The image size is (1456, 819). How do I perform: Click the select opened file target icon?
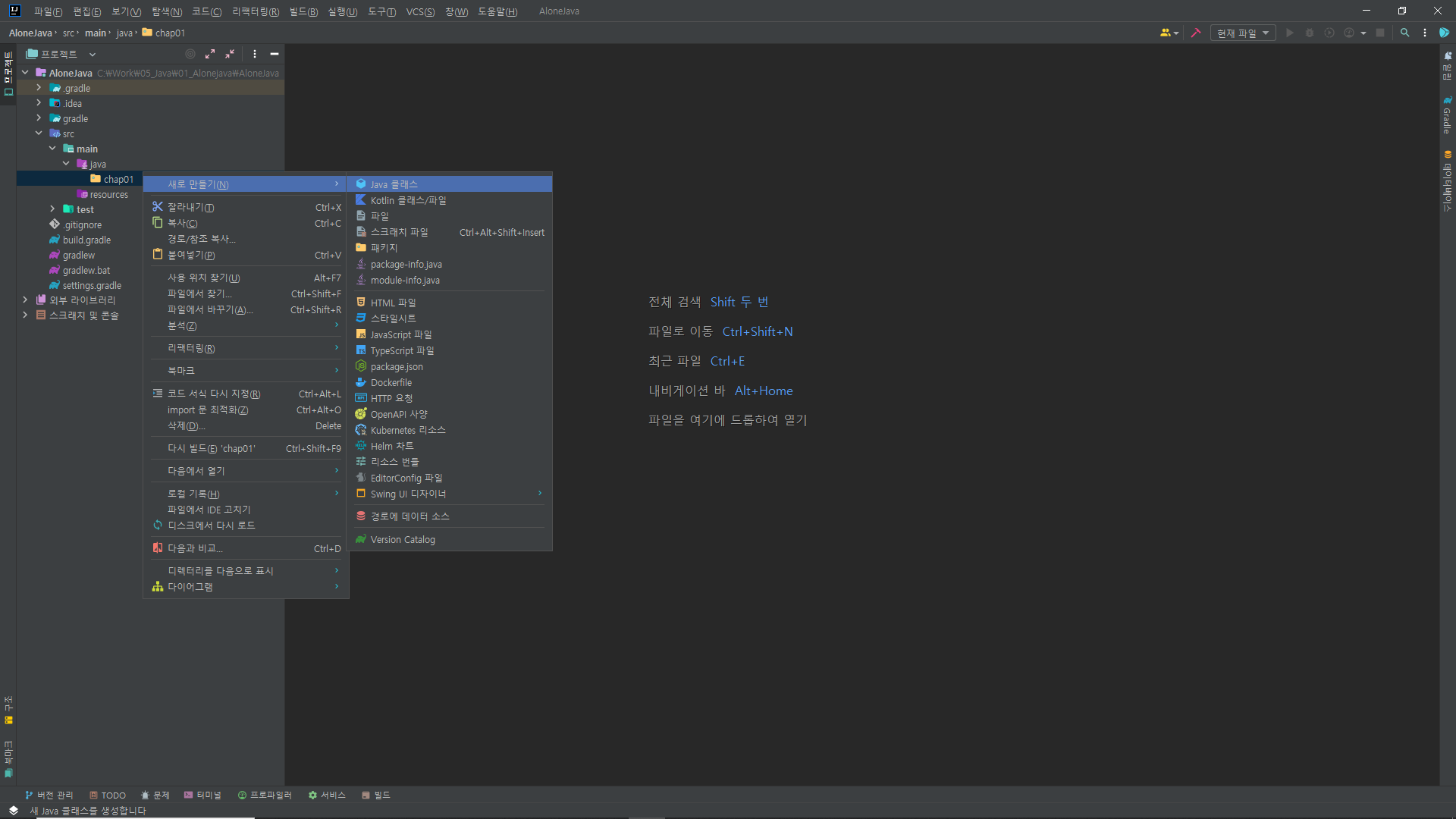coord(190,54)
